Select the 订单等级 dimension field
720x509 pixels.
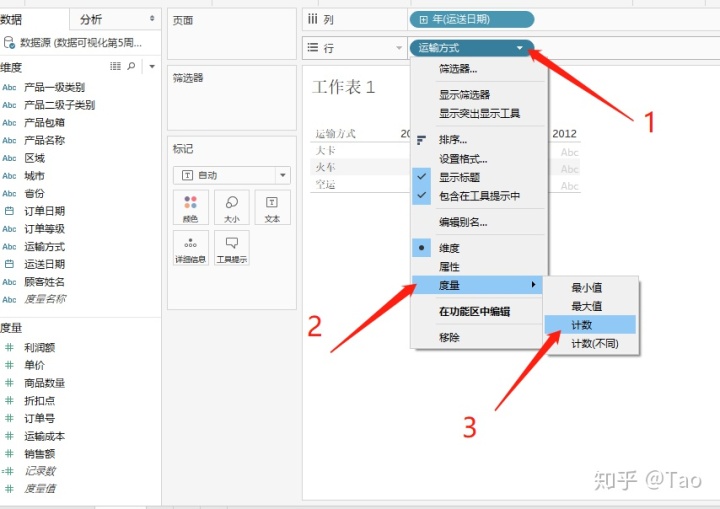click(44, 228)
